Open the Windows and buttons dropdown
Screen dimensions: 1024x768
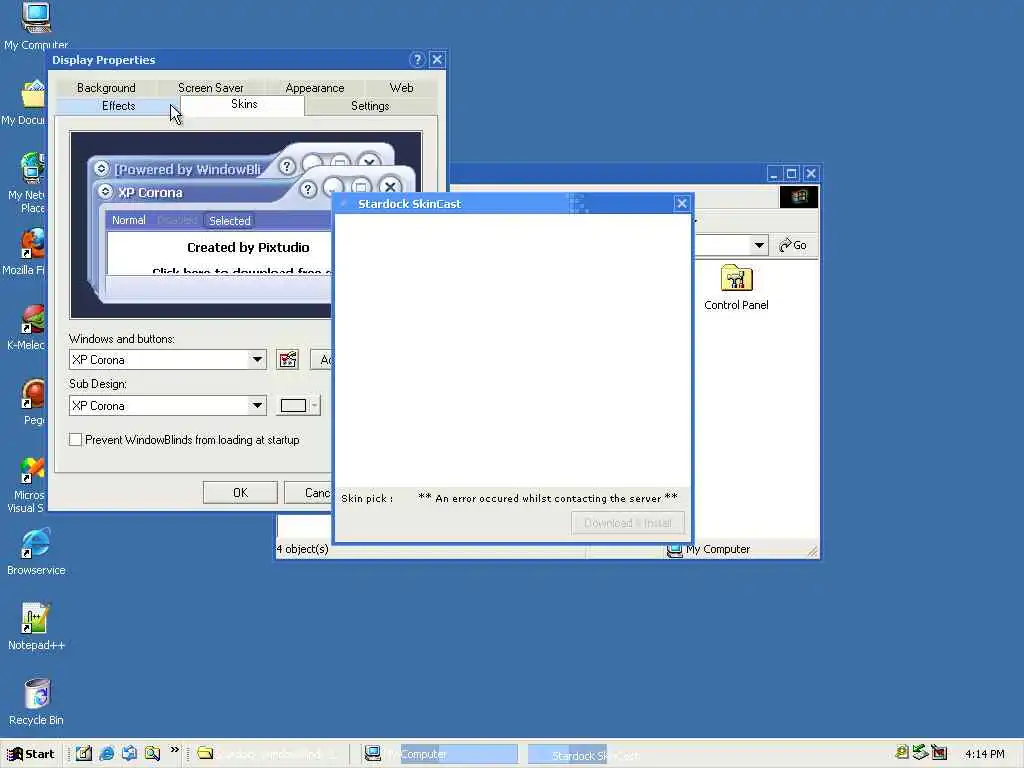257,359
